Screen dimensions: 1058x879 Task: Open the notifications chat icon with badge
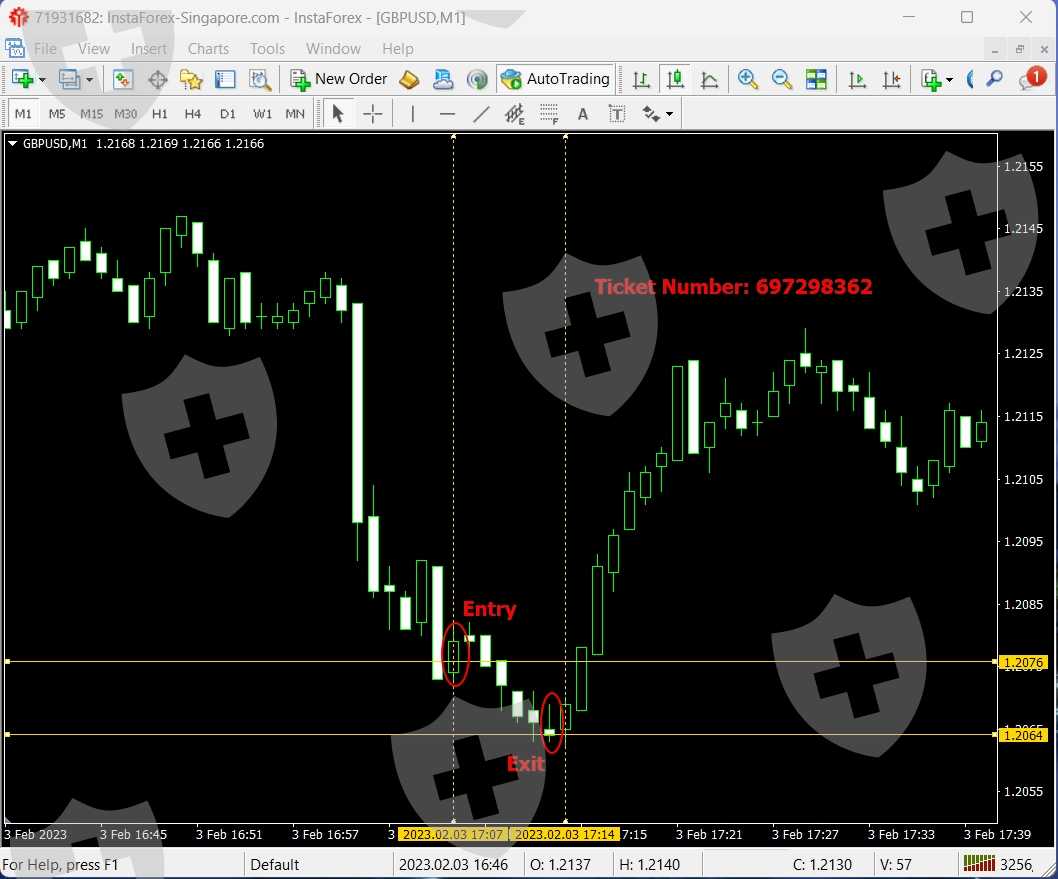(1032, 78)
